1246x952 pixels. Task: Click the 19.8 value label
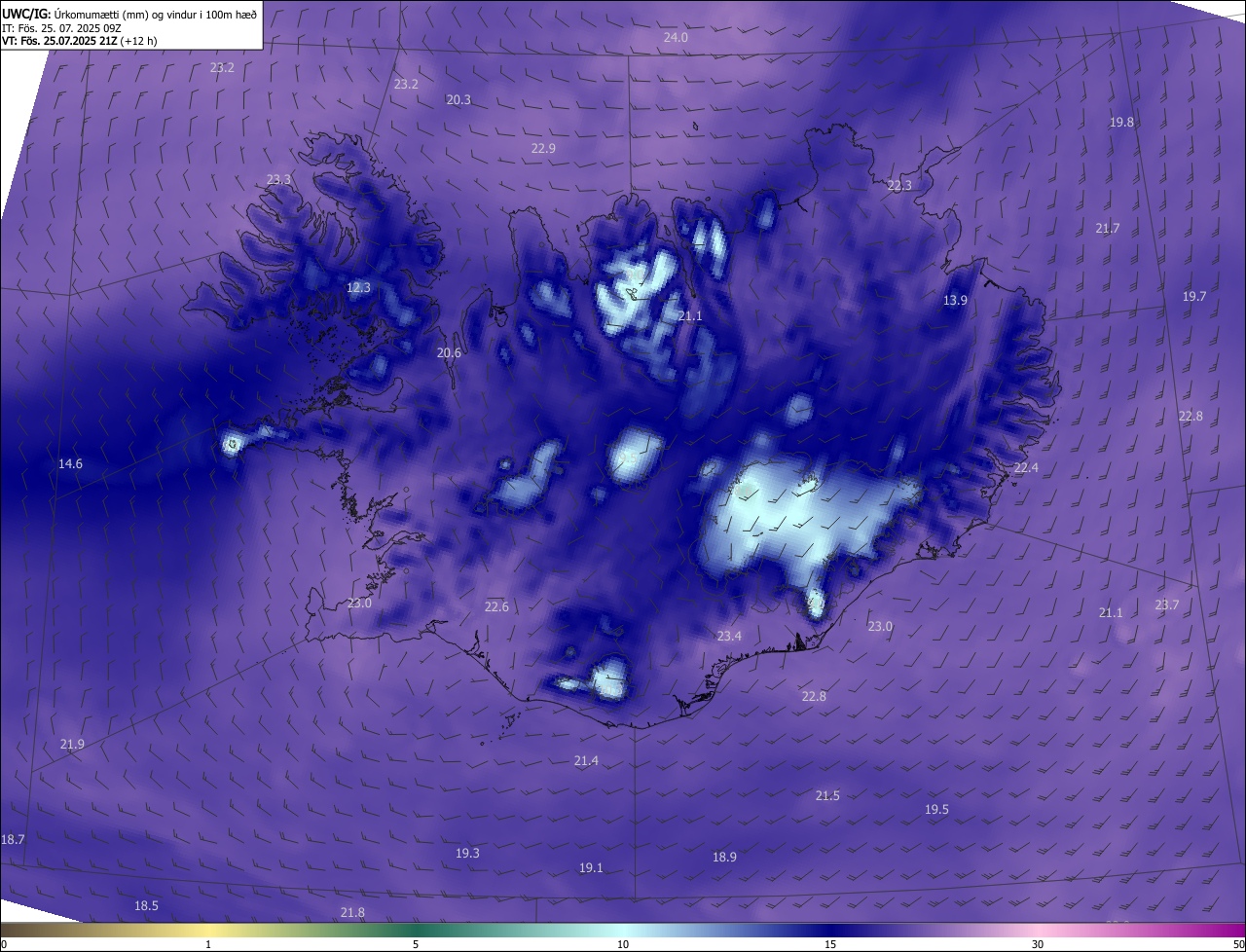(1121, 122)
